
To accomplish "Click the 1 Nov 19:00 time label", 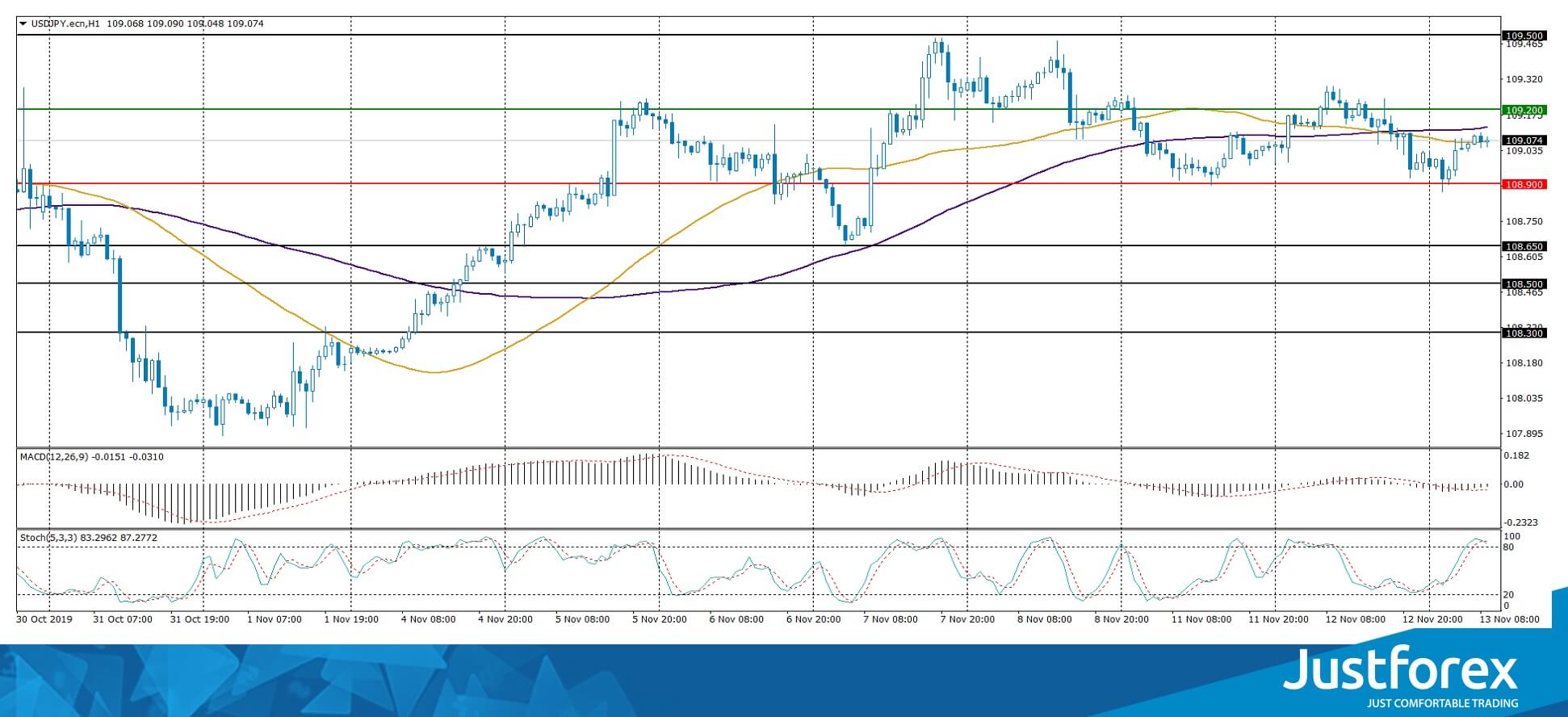I will (x=351, y=620).
